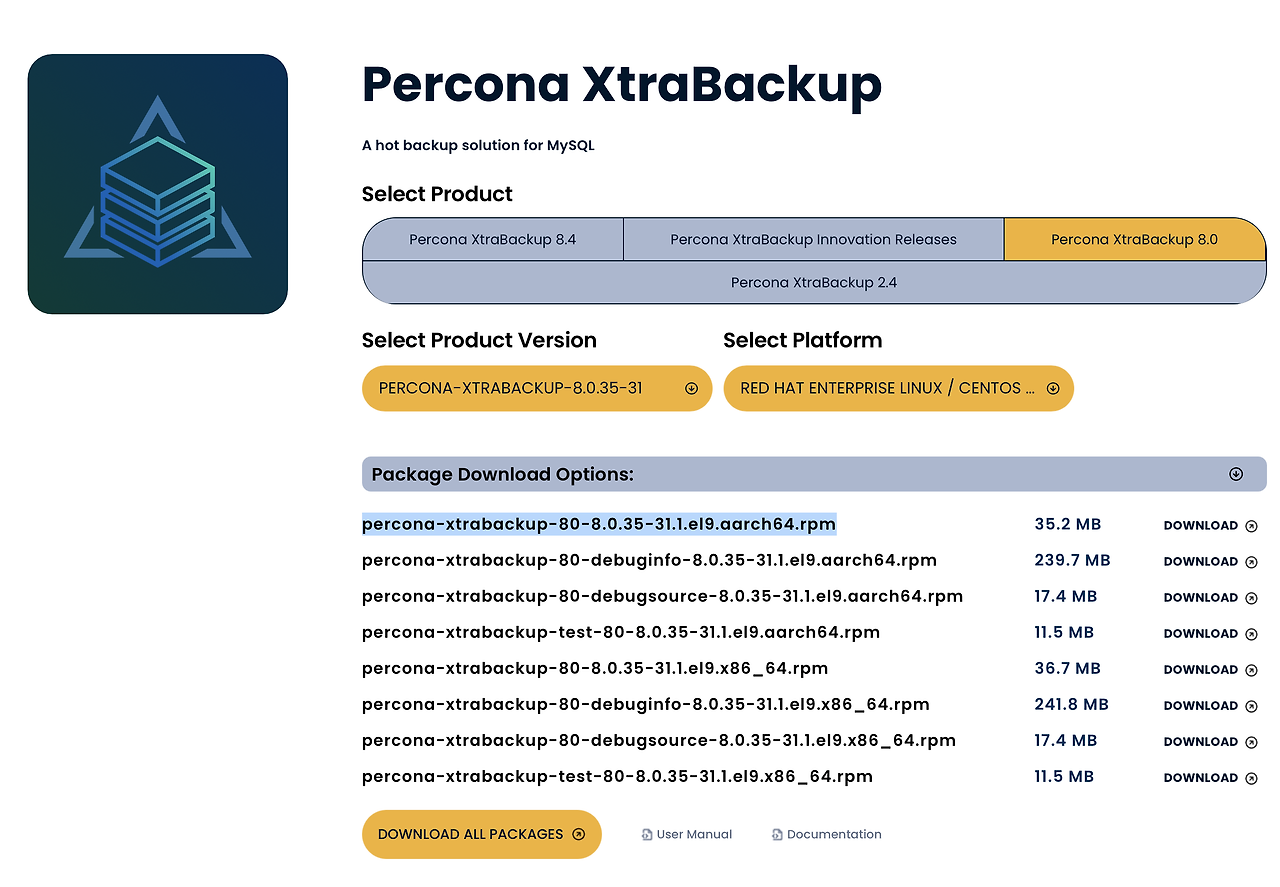Click percona-xtrabackup-80-debuginfo x86_64 rpm filename
Screen dimensions: 1280x887
click(646, 704)
